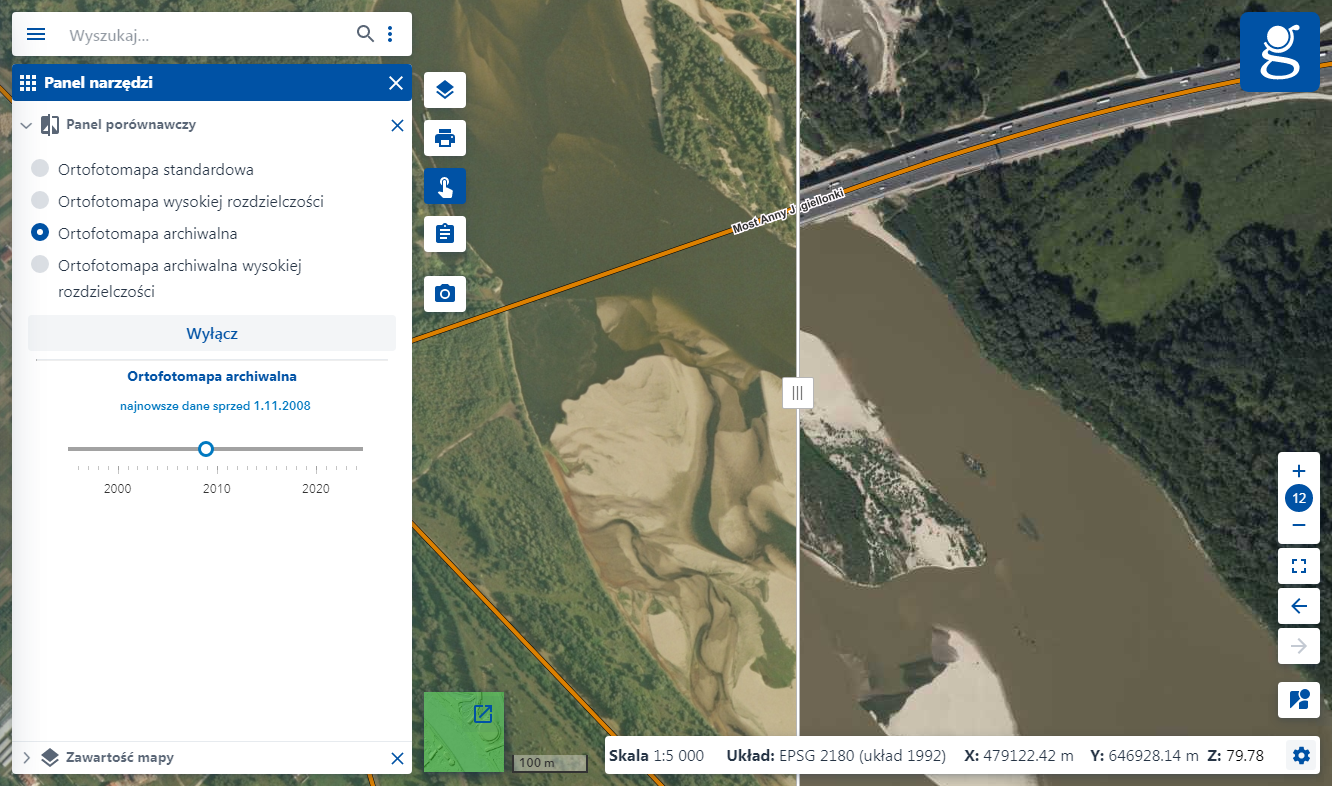Open the hamburger main menu

coord(36,35)
